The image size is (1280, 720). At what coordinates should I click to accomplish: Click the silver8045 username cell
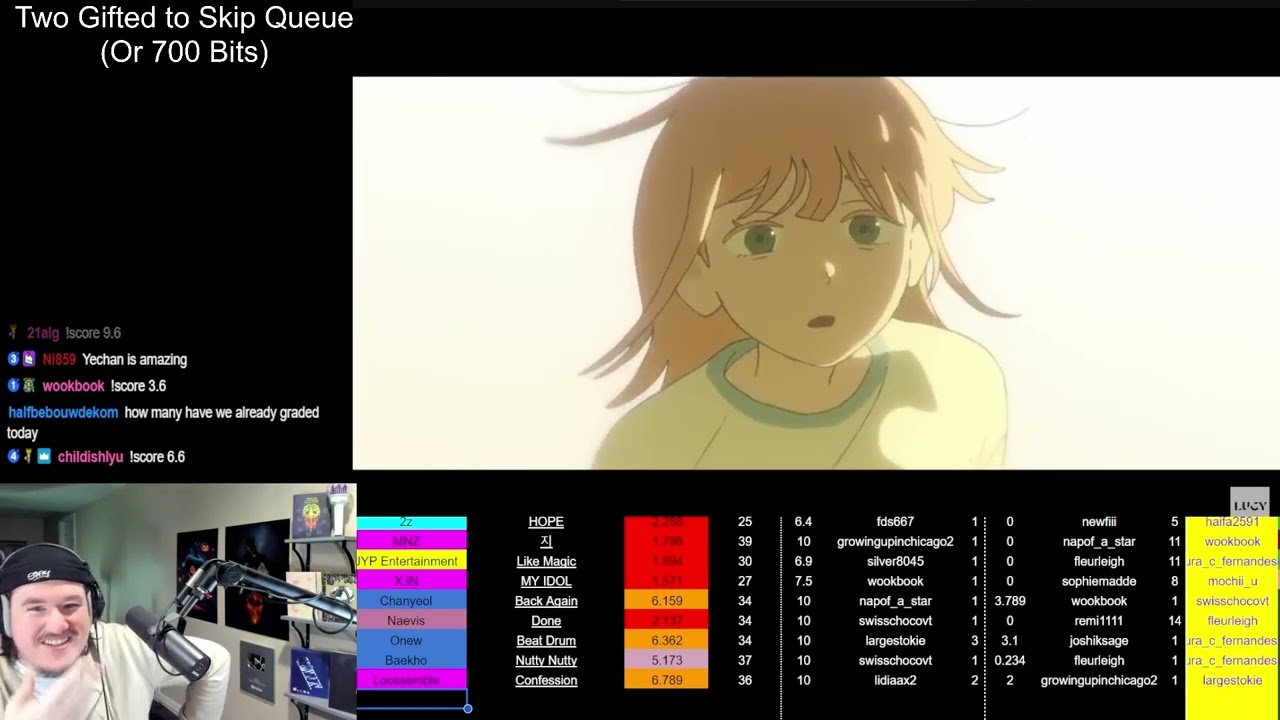tap(895, 561)
